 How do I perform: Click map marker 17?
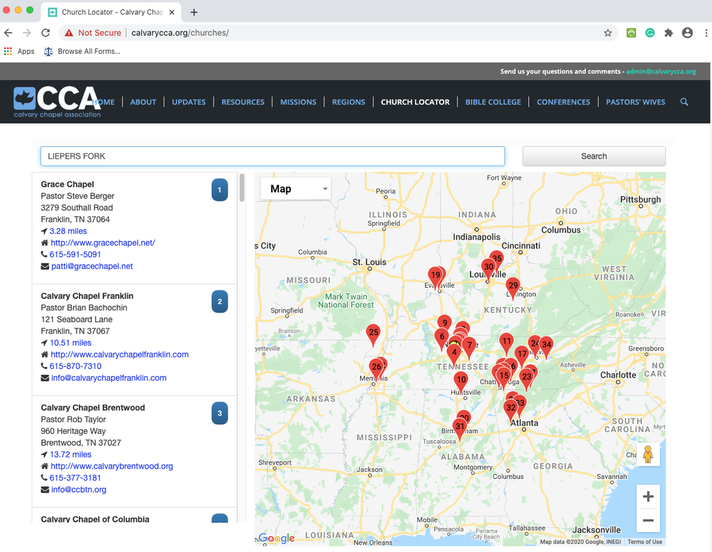pyautogui.click(x=522, y=356)
